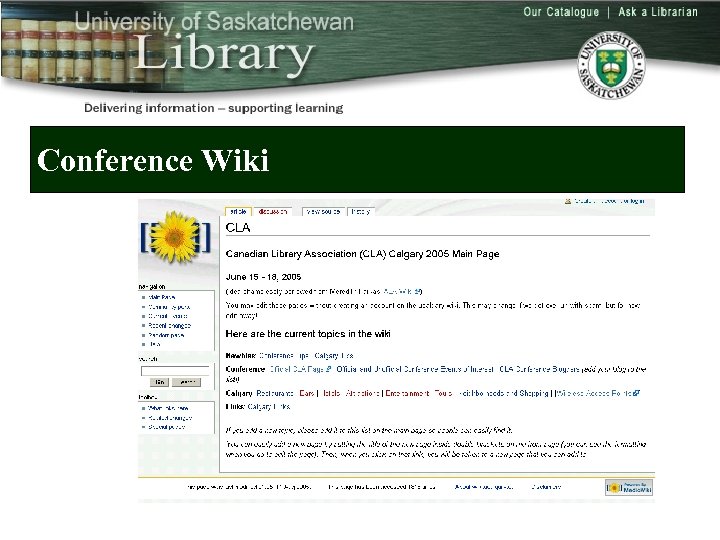
Task: Open Current events in navigation
Action: [x=168, y=316]
